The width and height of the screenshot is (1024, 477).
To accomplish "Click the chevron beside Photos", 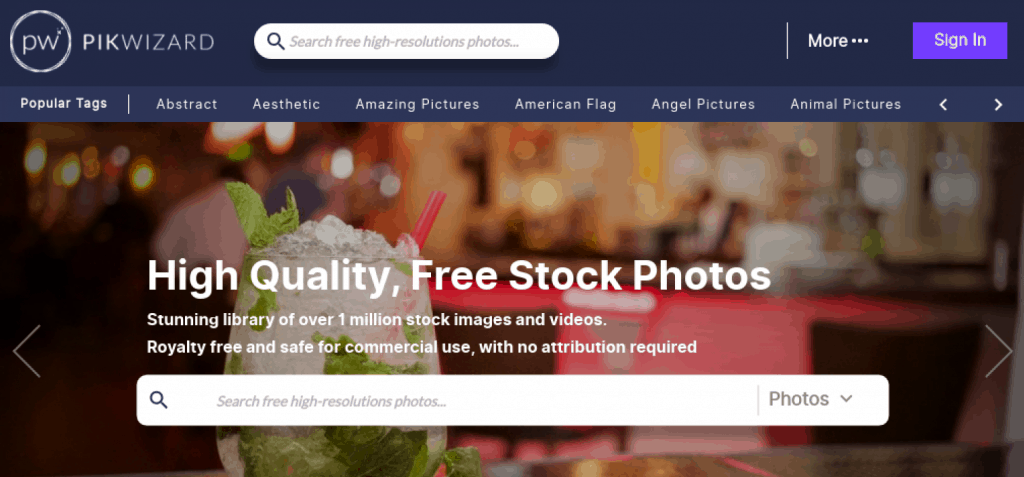I will [x=846, y=399].
